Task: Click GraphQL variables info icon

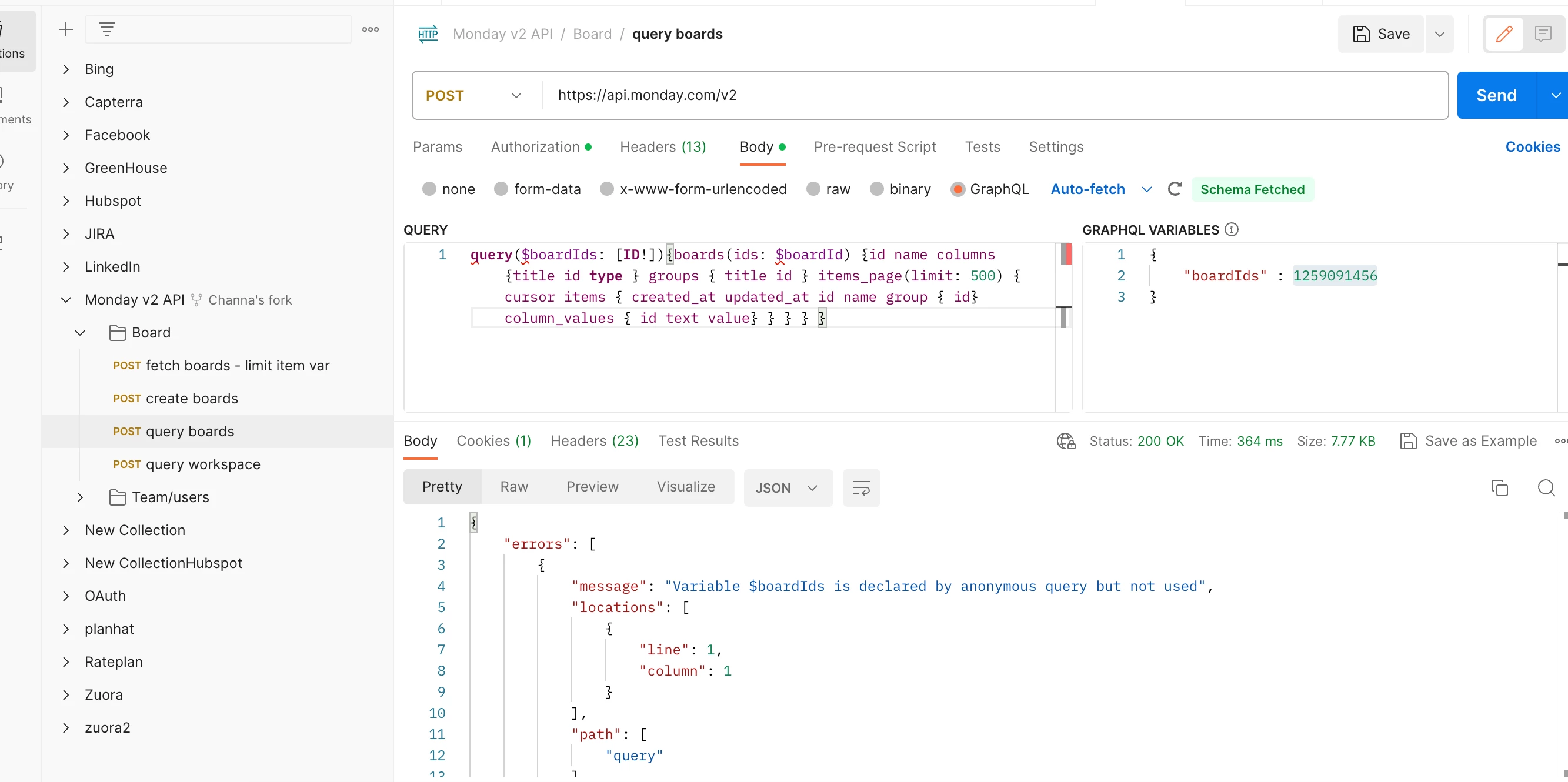Action: pos(1232,229)
